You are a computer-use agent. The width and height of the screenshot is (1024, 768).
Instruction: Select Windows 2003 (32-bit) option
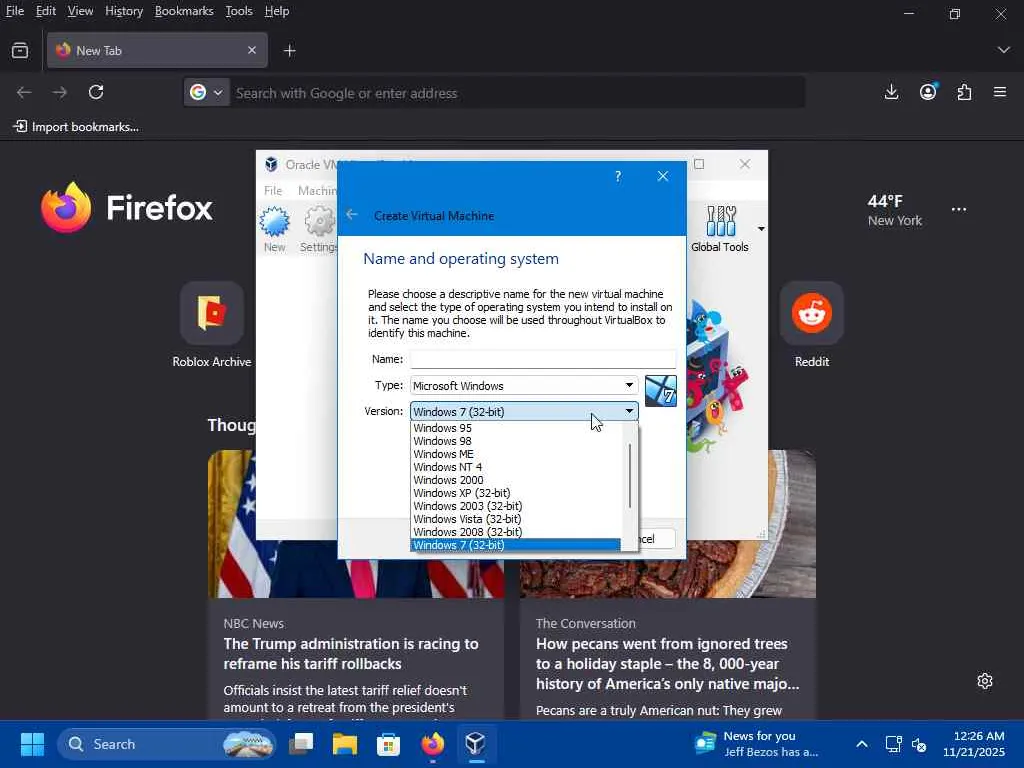(x=515, y=506)
